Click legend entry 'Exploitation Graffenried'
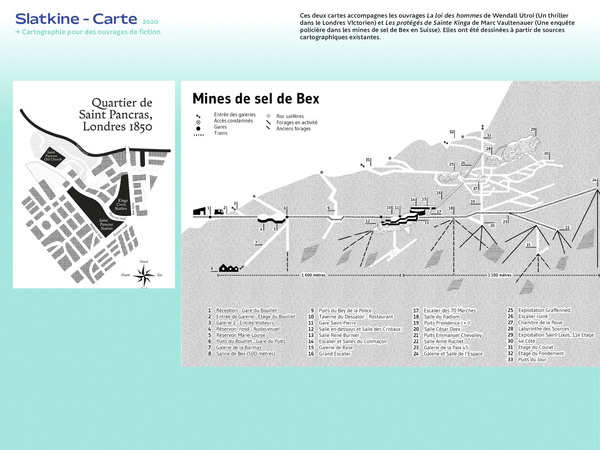 tap(544, 310)
